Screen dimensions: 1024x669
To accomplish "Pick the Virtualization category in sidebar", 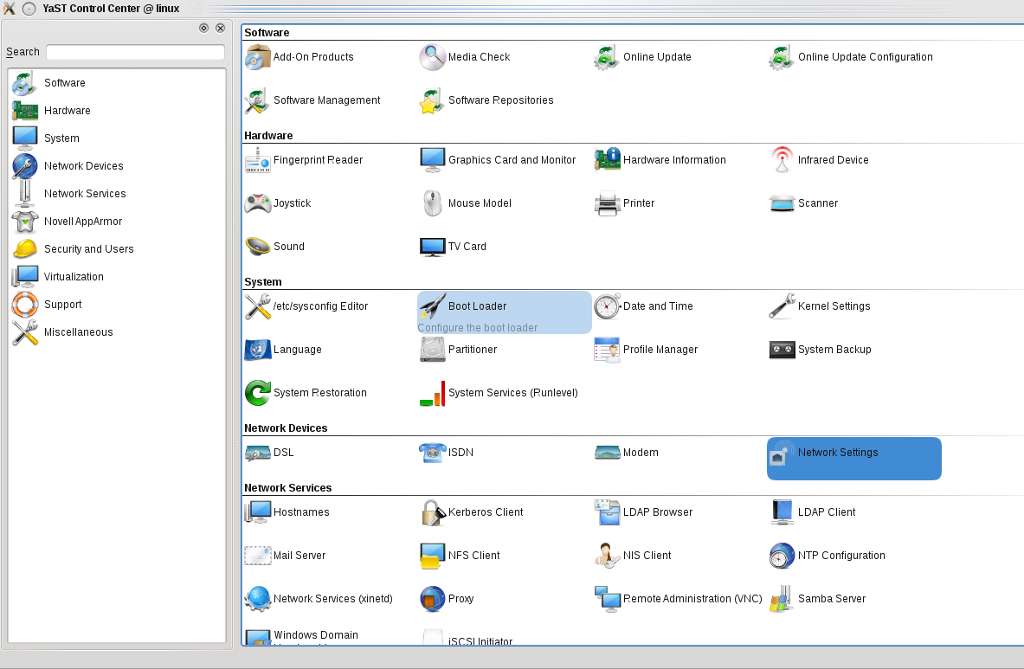I will pyautogui.click(x=73, y=277).
